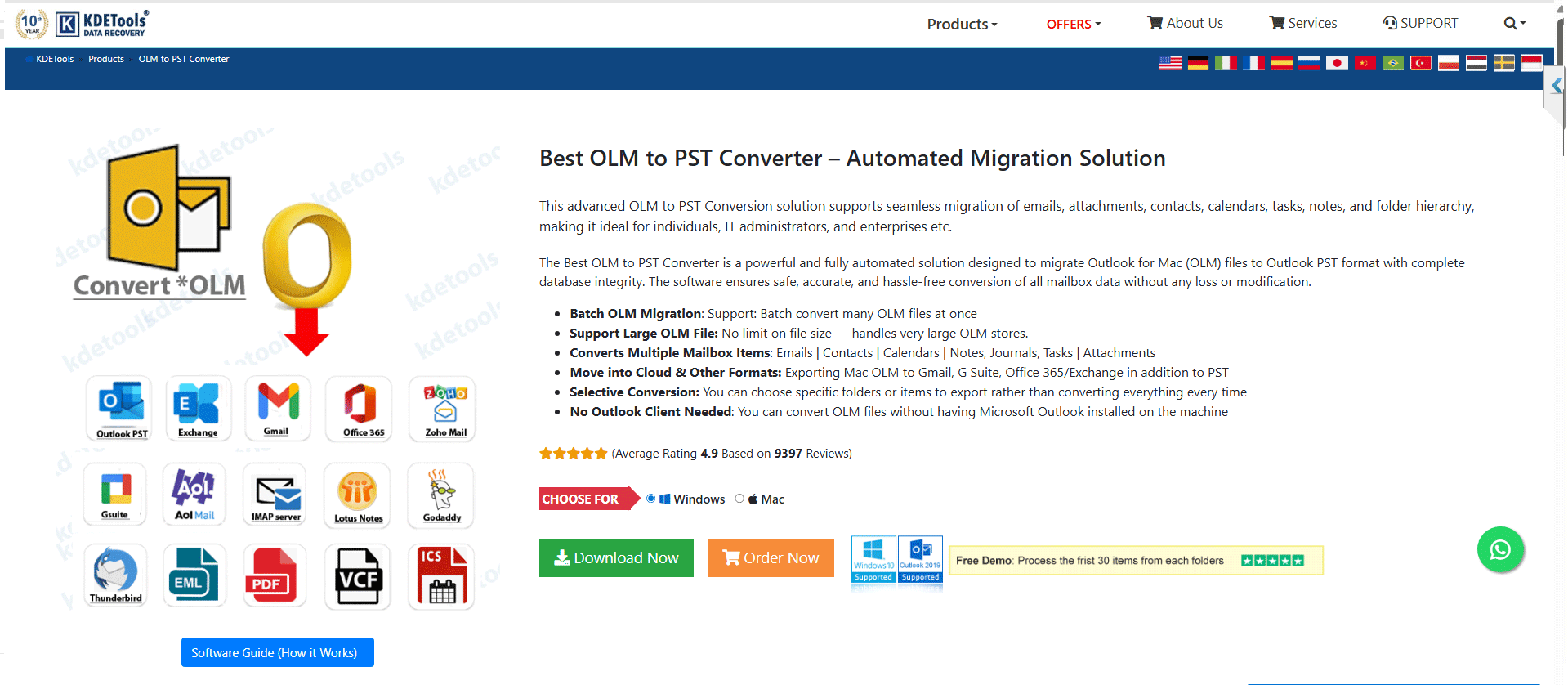Click the EML file format icon
Image resolution: width=1568 pixels, height=685 pixels.
[x=194, y=575]
